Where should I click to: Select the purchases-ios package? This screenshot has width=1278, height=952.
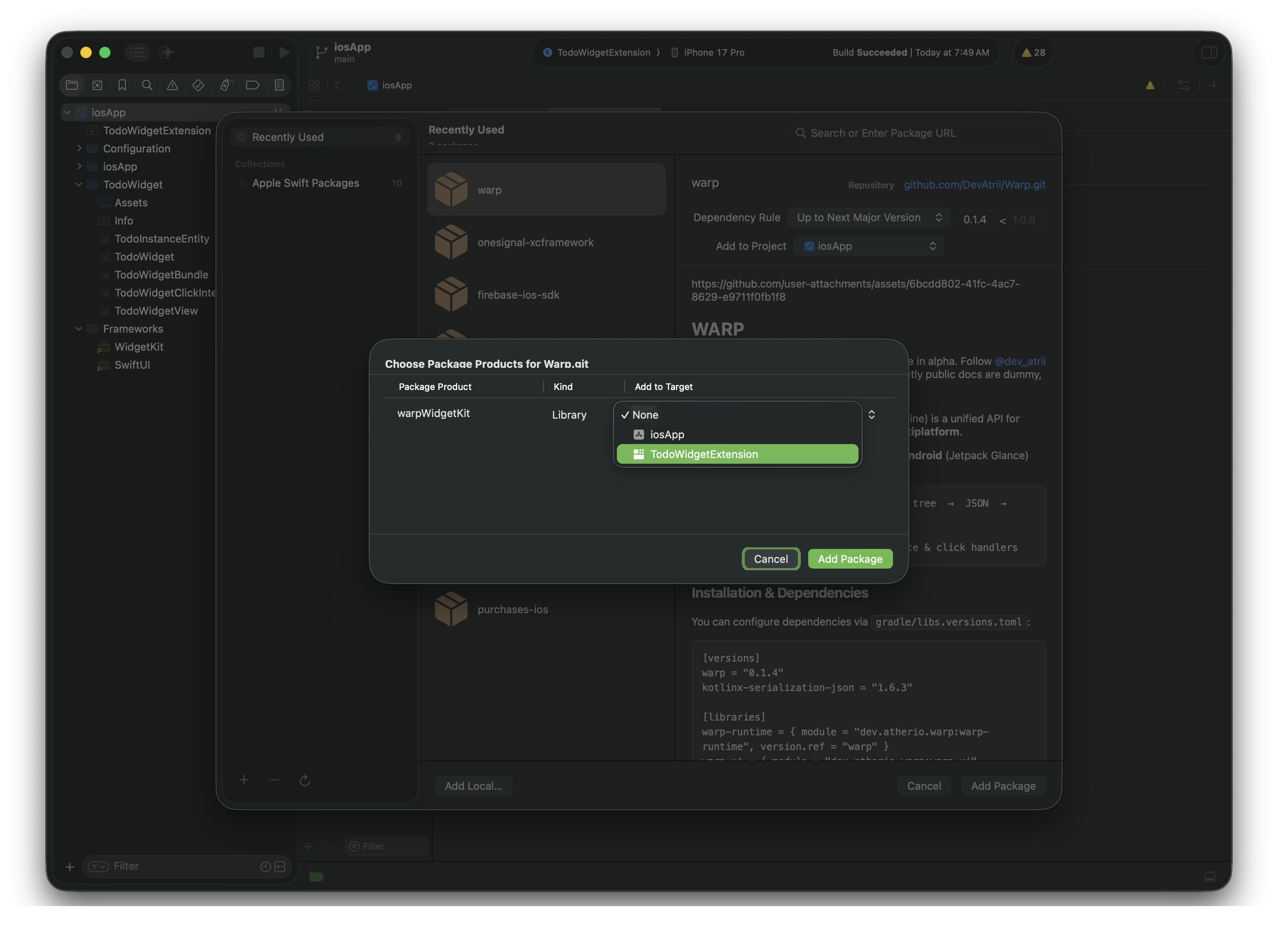546,609
